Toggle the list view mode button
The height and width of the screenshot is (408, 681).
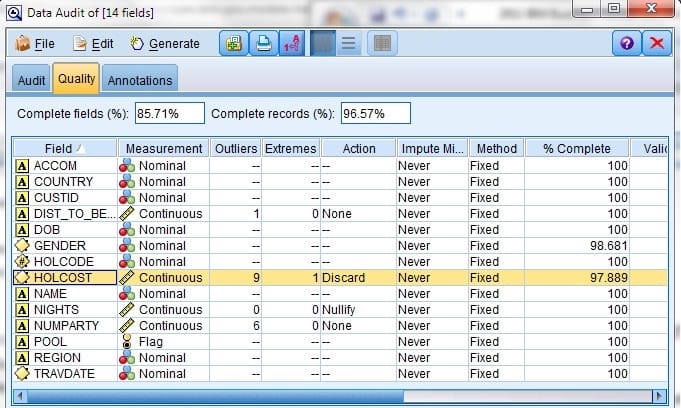coord(348,44)
